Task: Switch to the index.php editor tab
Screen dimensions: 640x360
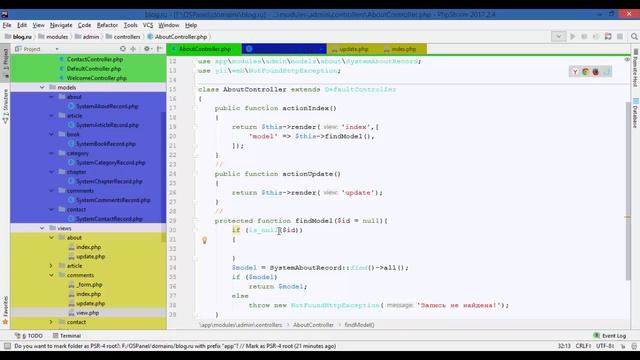Action: pyautogui.click(x=400, y=49)
